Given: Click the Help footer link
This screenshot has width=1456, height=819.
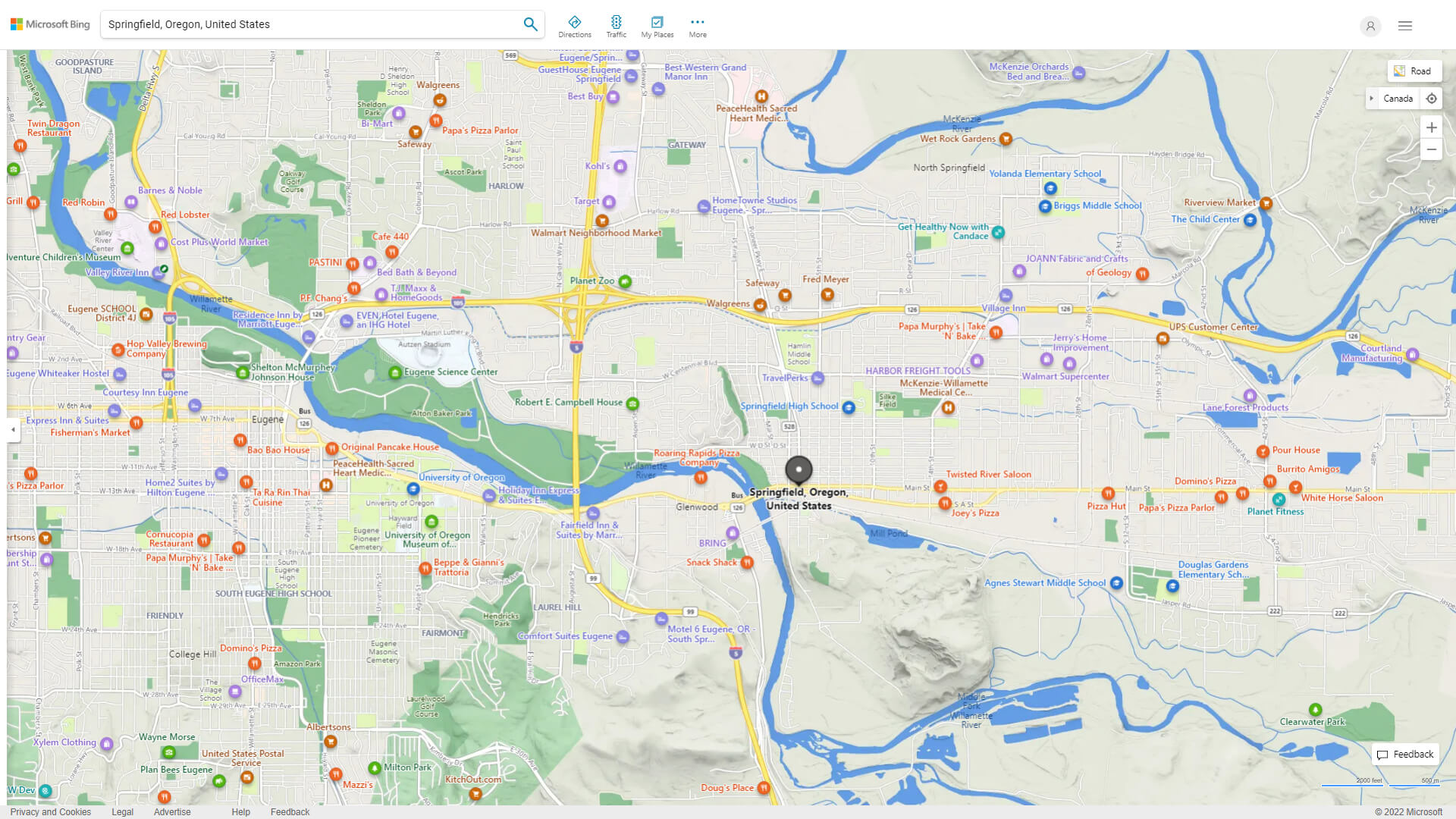Looking at the screenshot, I should [240, 811].
